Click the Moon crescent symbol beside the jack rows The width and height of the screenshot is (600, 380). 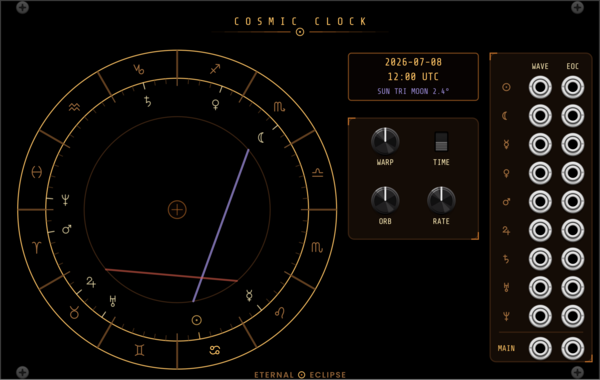point(505,116)
